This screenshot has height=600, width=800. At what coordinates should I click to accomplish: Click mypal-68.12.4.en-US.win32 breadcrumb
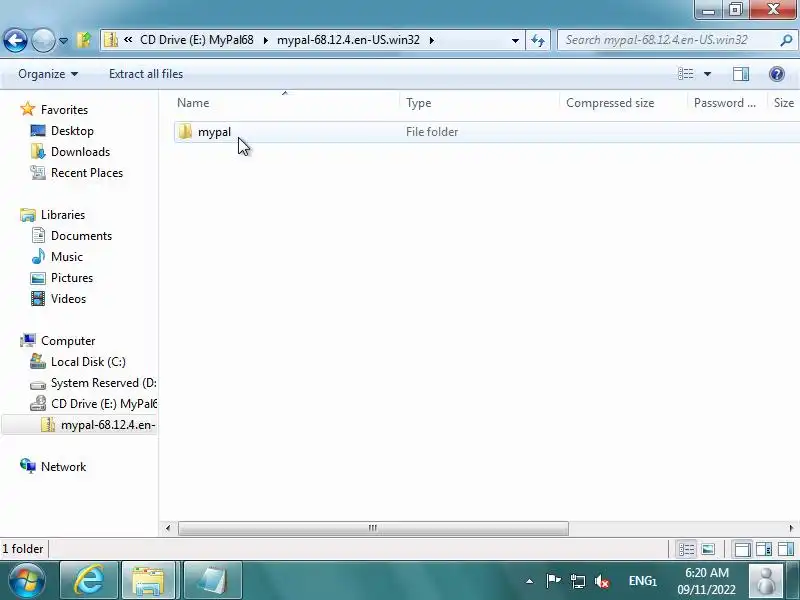(x=348, y=40)
